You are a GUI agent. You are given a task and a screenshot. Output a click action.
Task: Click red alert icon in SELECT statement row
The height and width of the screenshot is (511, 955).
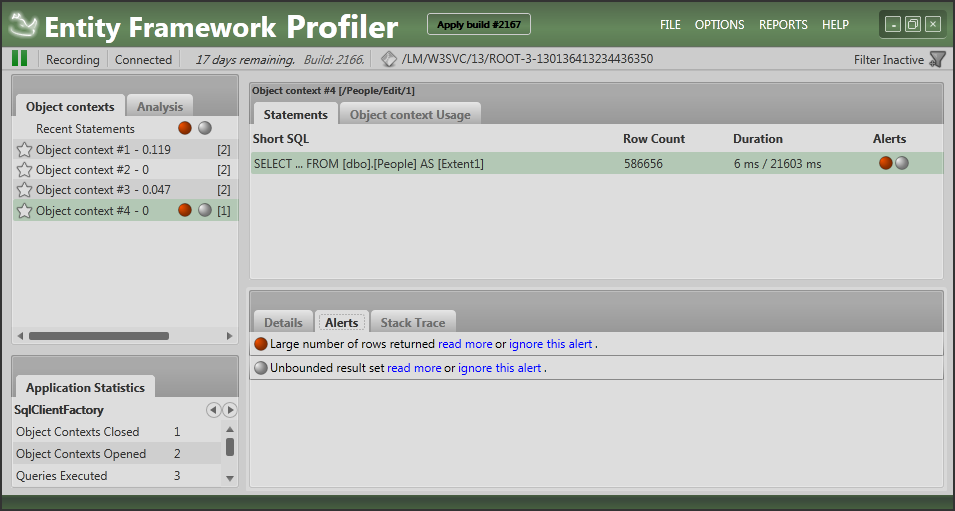pyautogui.click(x=885, y=163)
